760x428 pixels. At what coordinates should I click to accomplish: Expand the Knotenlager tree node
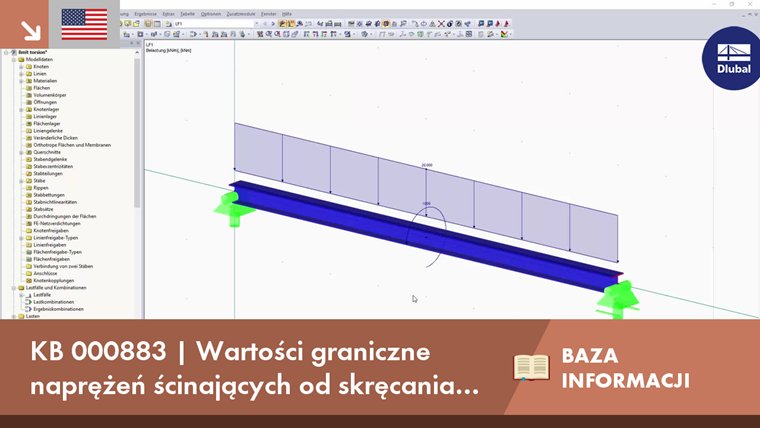pyautogui.click(x=21, y=110)
